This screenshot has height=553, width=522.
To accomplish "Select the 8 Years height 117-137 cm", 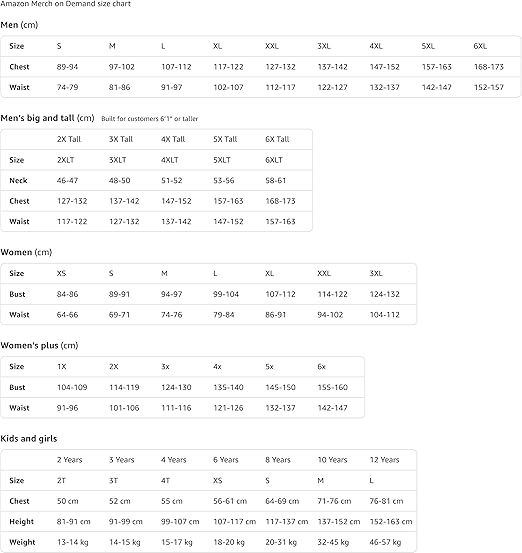I will tap(287, 522).
